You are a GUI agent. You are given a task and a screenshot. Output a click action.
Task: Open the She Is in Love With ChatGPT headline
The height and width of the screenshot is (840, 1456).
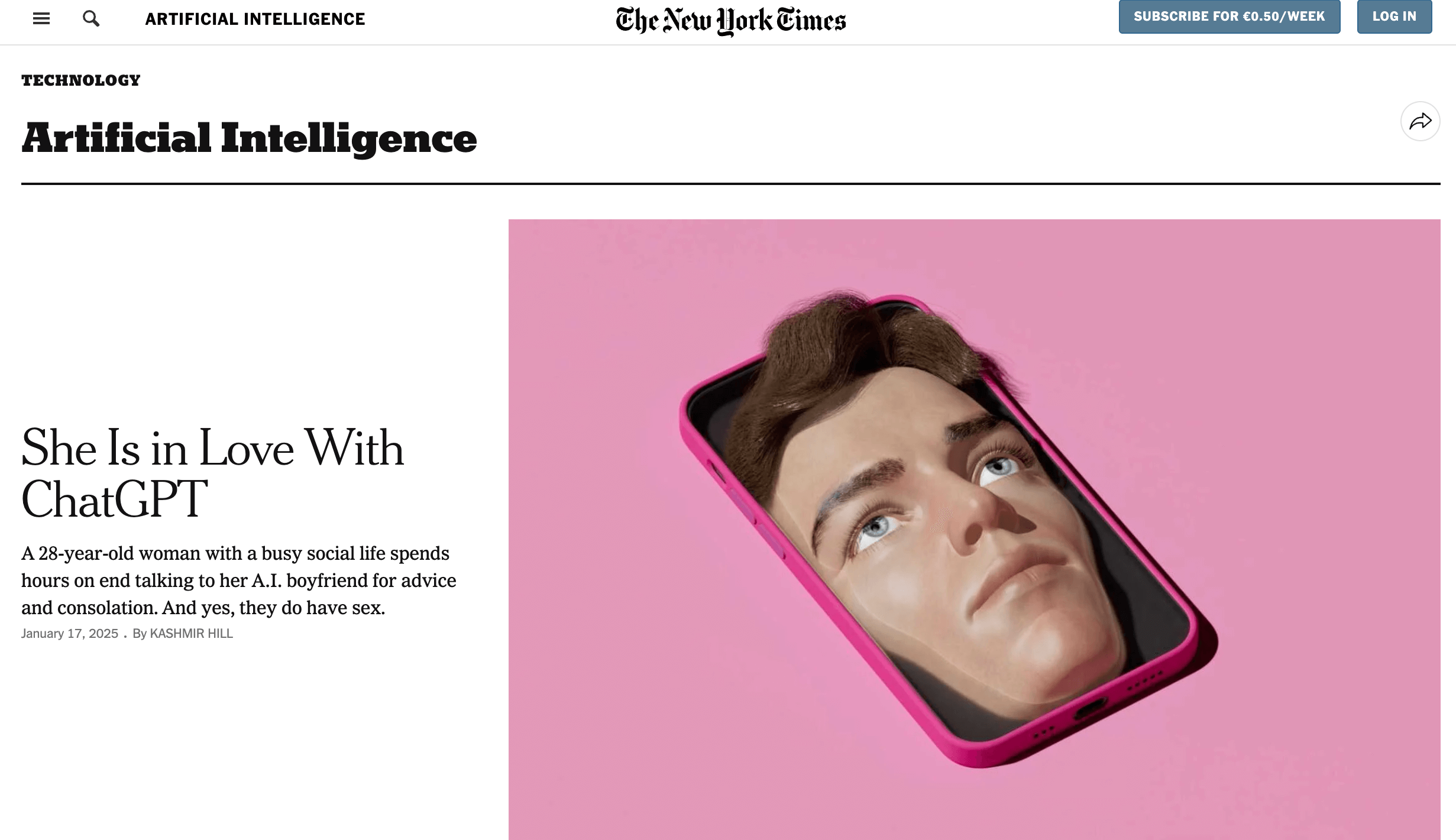212,473
